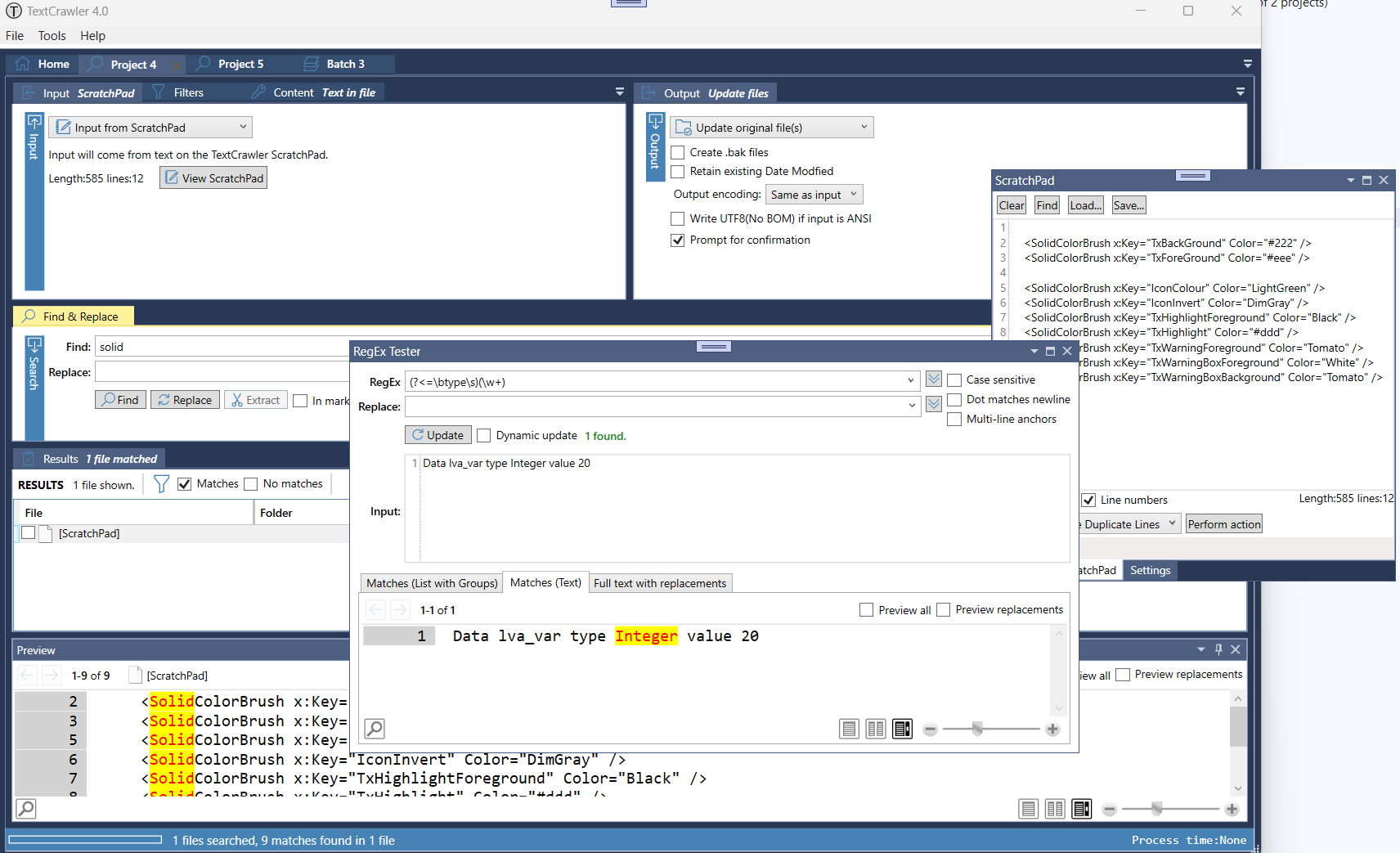
Task: Go to the Home tab icon
Action: coord(23,64)
